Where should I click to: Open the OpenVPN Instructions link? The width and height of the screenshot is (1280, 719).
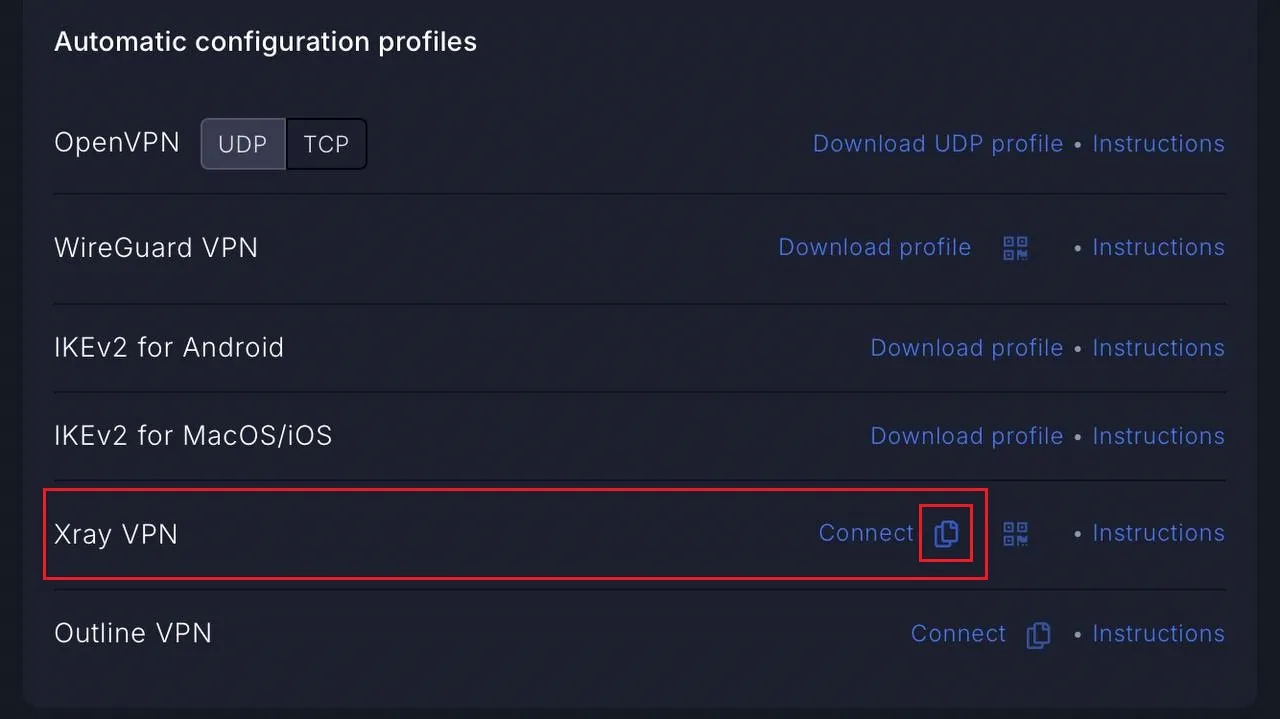click(1158, 144)
